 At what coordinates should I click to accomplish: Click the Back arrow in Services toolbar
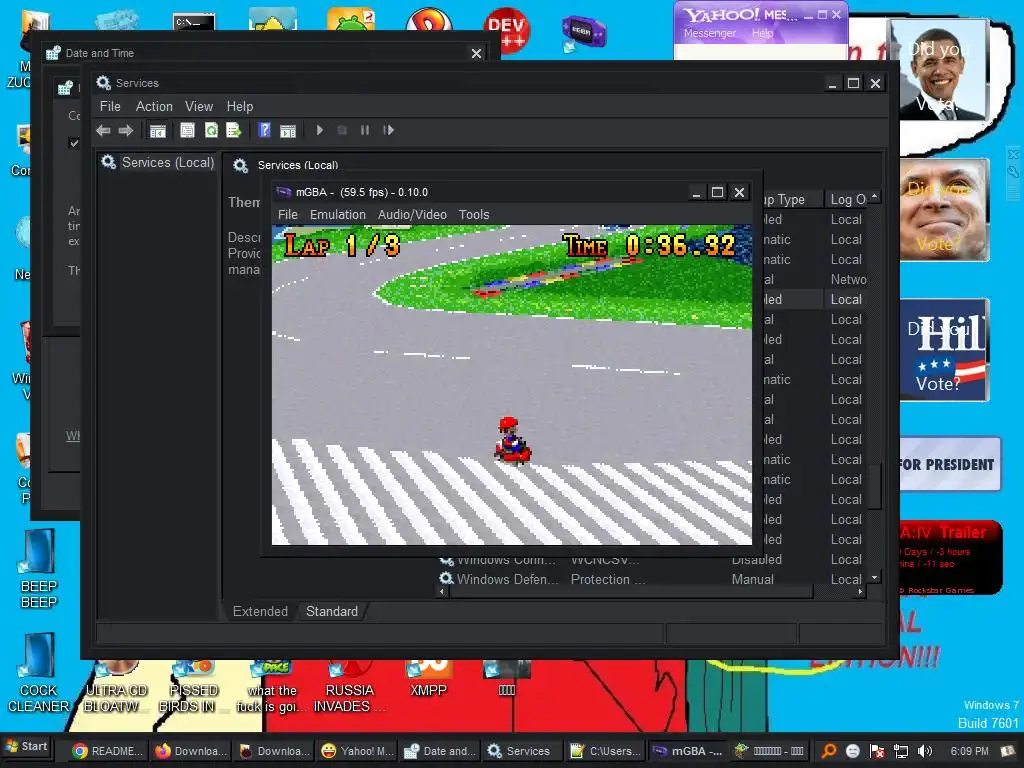click(103, 131)
